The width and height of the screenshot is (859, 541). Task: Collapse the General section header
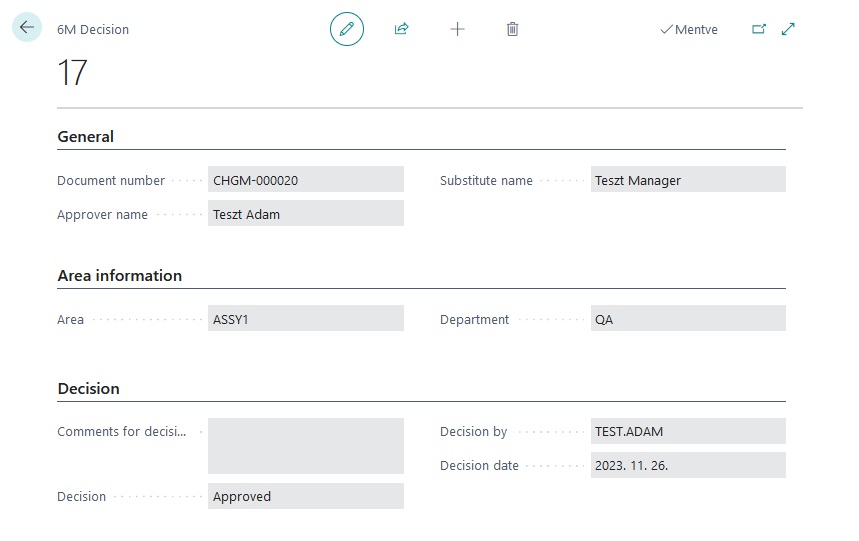[86, 137]
